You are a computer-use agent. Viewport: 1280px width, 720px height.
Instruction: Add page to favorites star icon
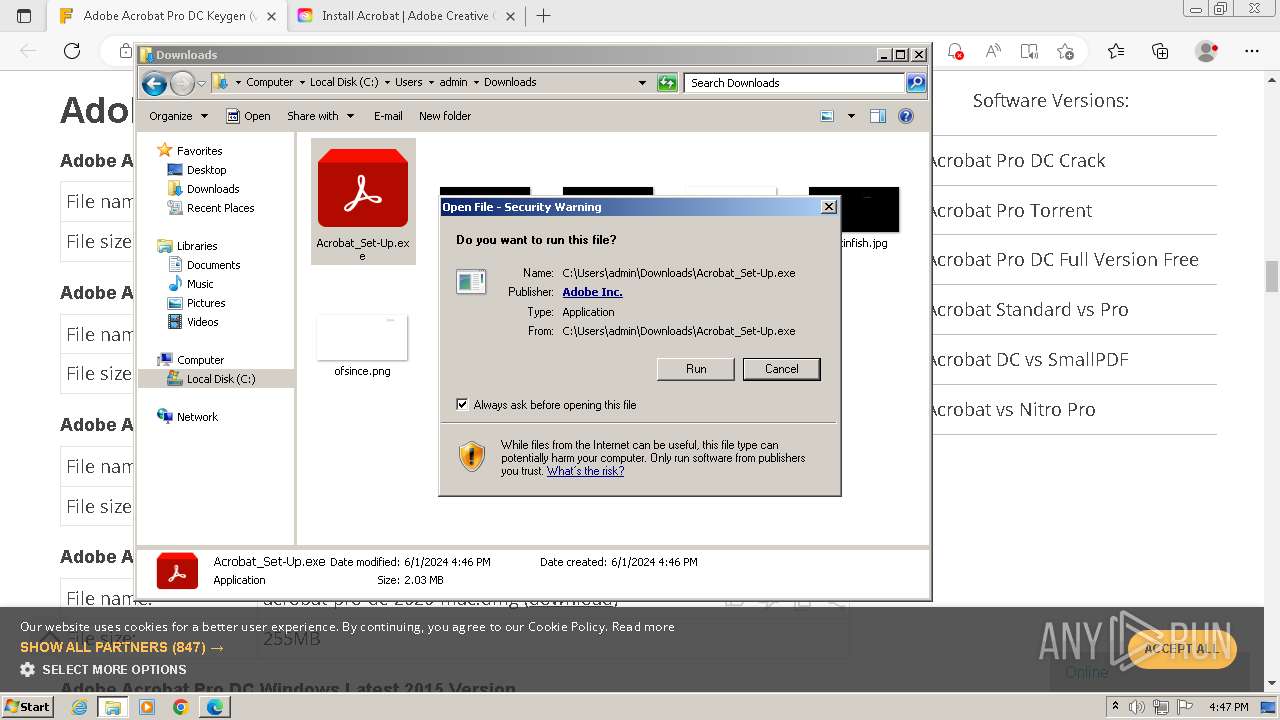tap(1065, 51)
